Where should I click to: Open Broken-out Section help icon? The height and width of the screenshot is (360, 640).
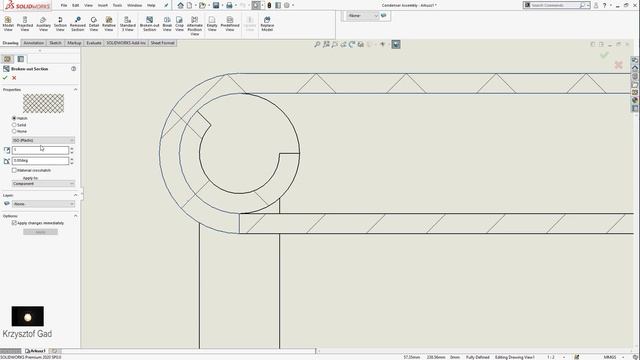(x=73, y=69)
